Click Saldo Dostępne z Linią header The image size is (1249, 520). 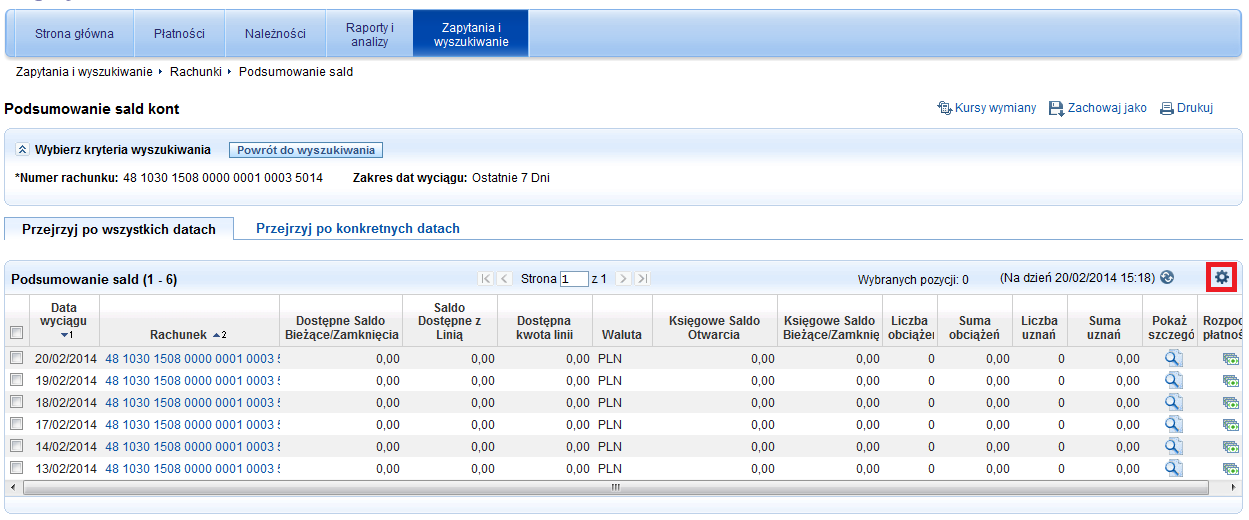[x=450, y=321]
